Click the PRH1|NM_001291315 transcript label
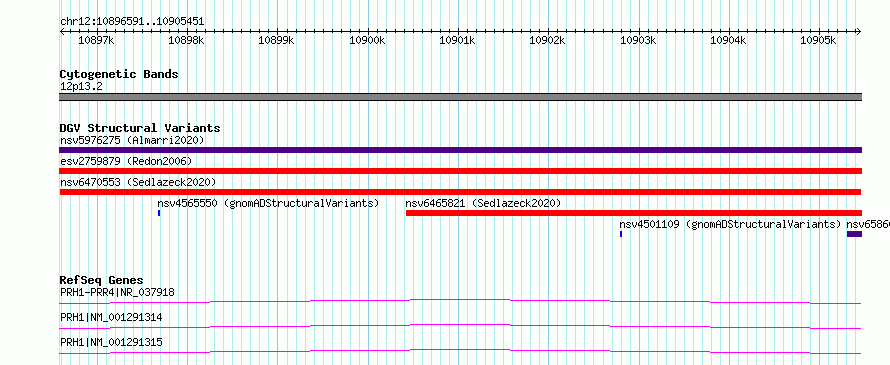This screenshot has width=890, height=365. click(111, 342)
